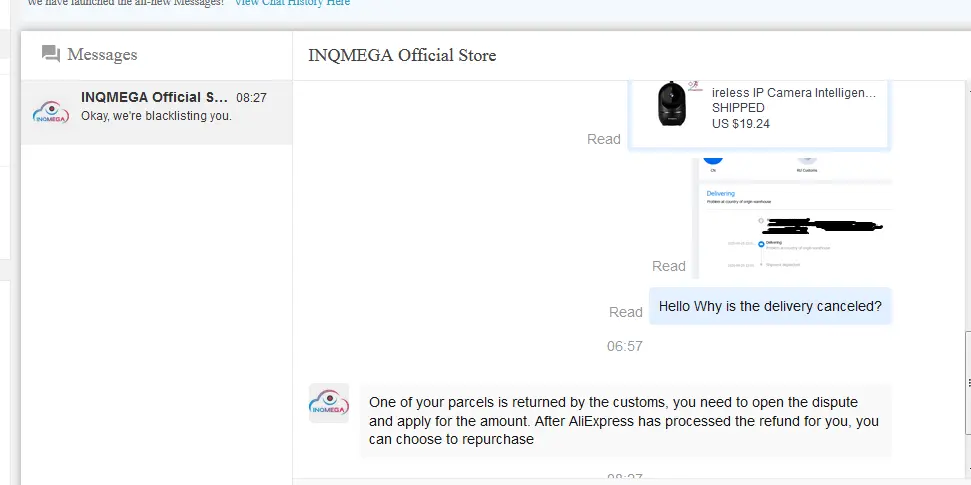Click the INQMEGA seller avatar beside the reply

(x=329, y=403)
